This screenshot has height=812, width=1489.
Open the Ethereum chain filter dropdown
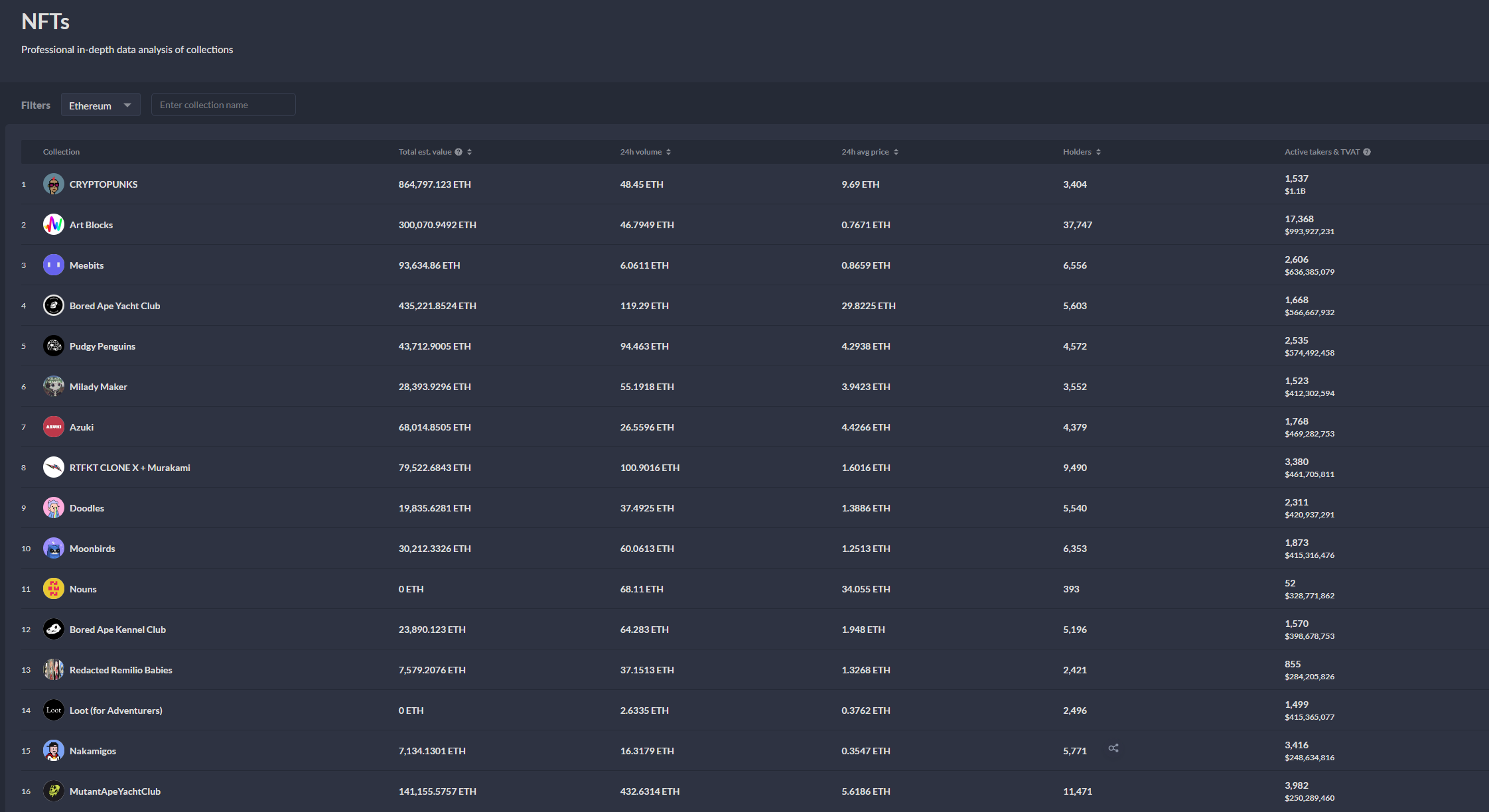(101, 105)
